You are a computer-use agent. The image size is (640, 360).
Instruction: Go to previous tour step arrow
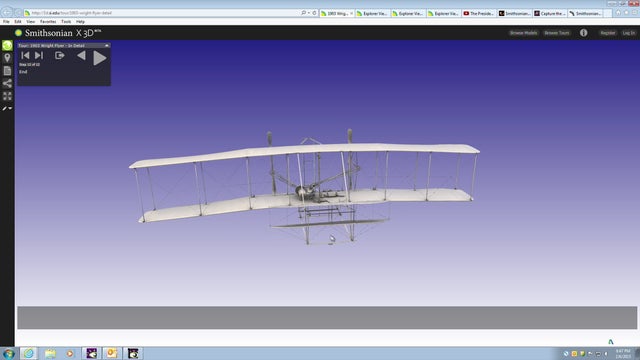click(81, 56)
